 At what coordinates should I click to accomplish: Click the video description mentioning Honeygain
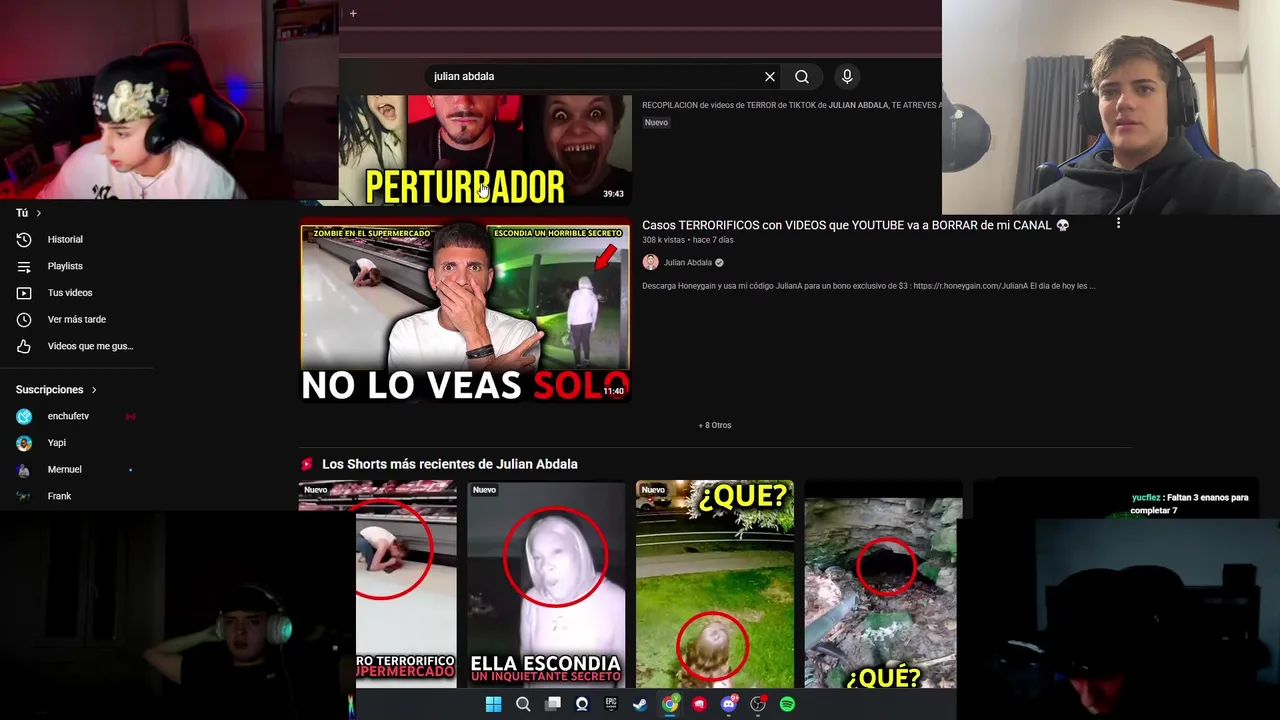coord(869,286)
